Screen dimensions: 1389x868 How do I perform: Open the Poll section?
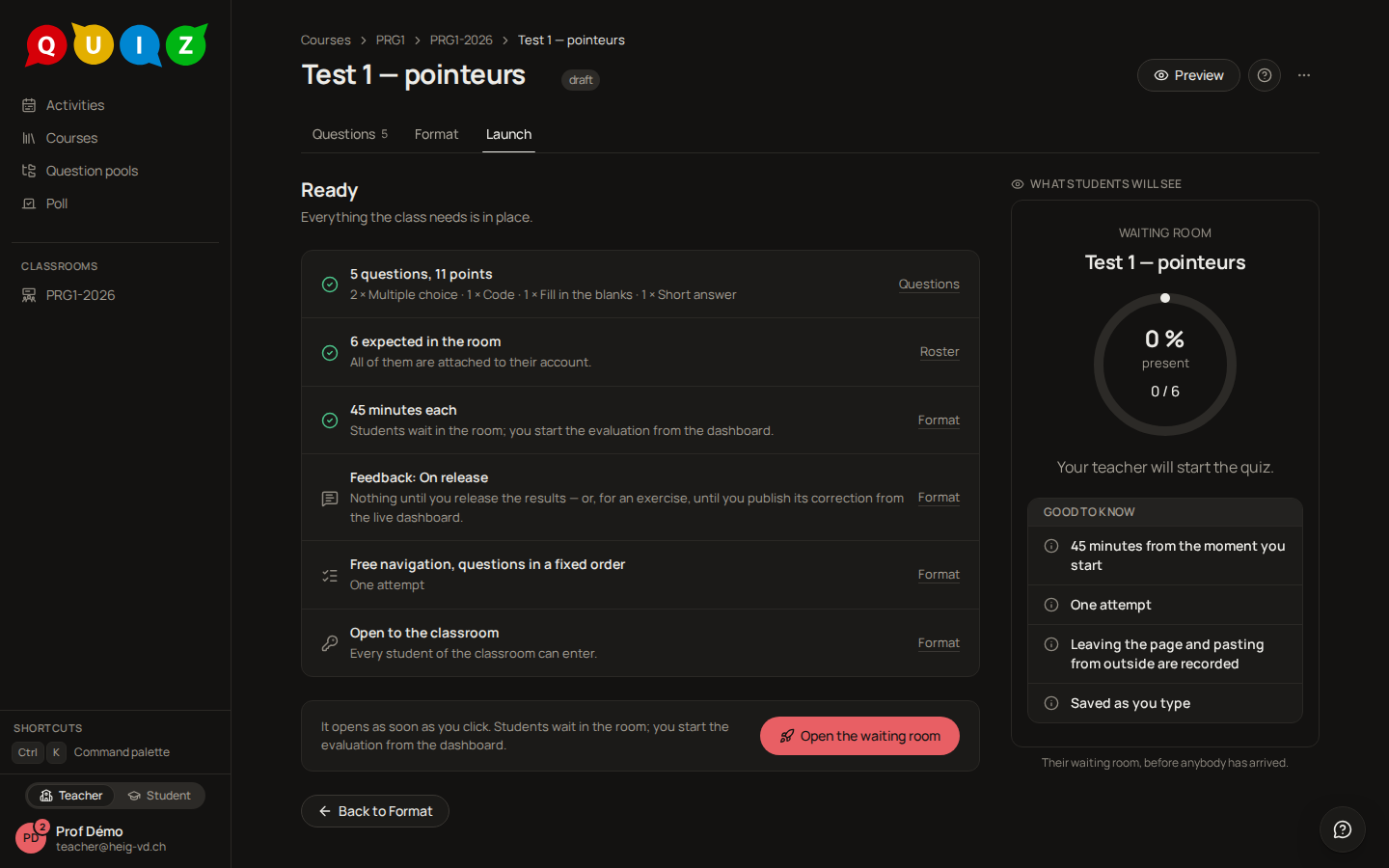115,203
